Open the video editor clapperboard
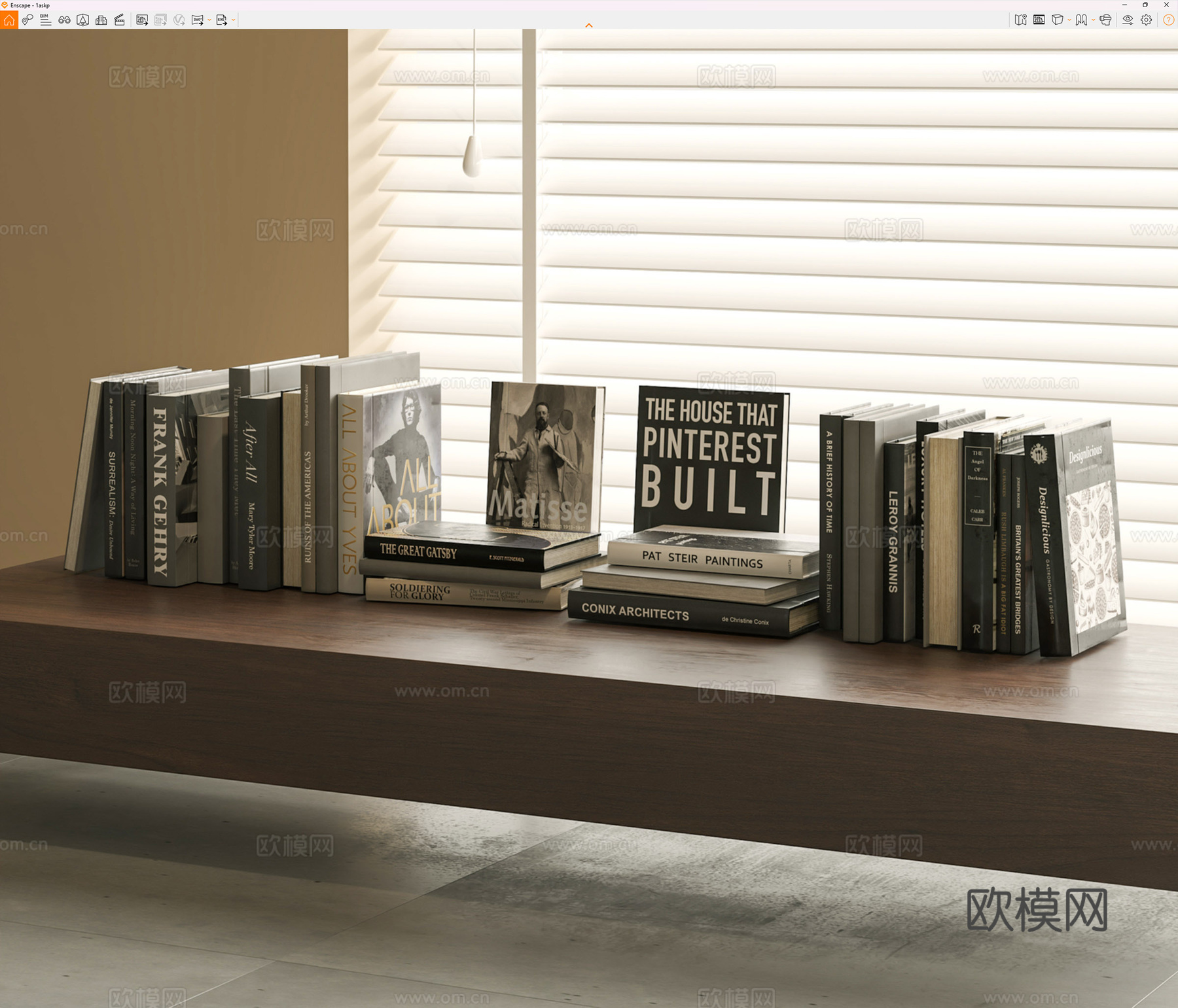This screenshot has width=1178, height=1008. pyautogui.click(x=120, y=20)
